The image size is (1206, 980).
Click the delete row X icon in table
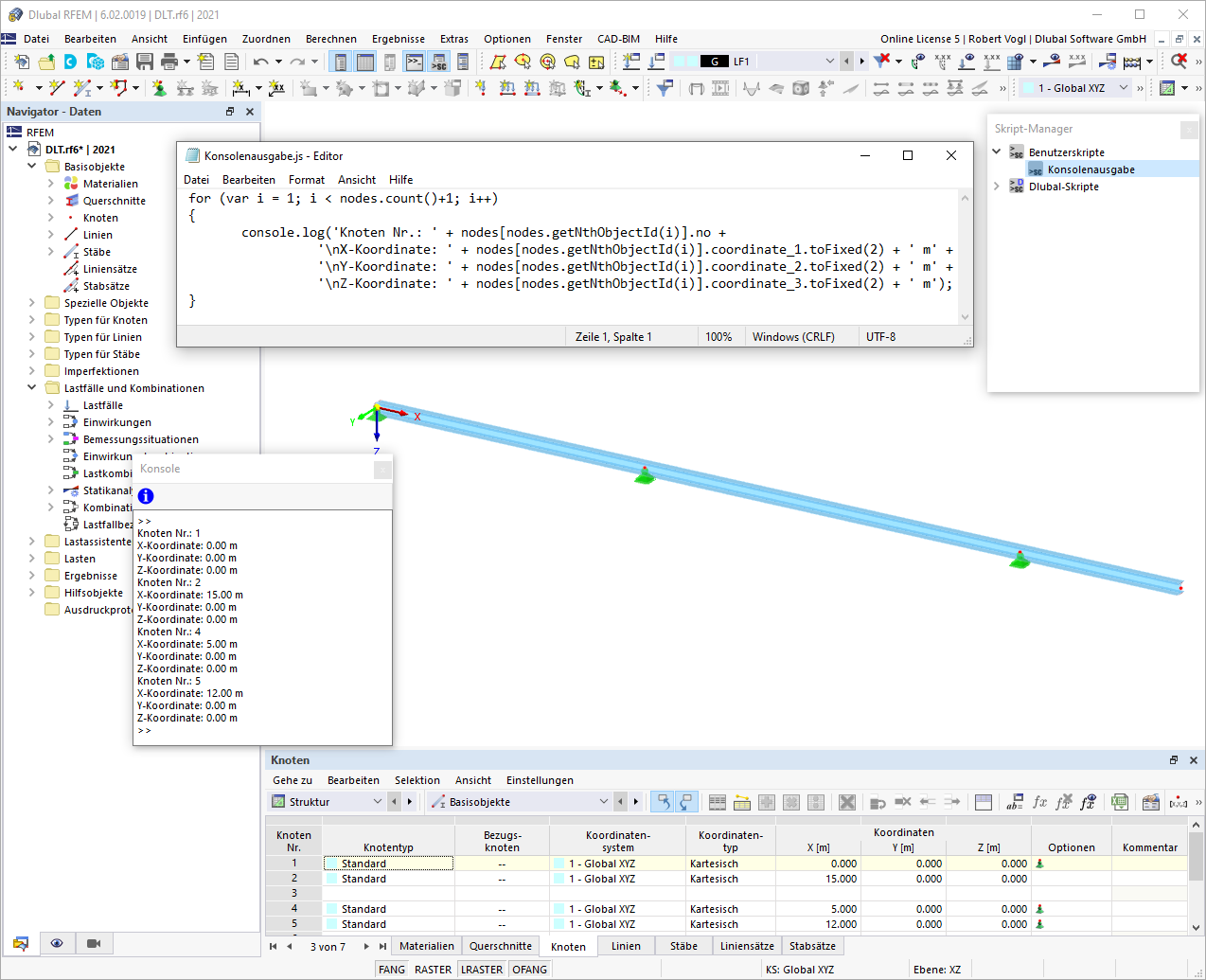(847, 802)
